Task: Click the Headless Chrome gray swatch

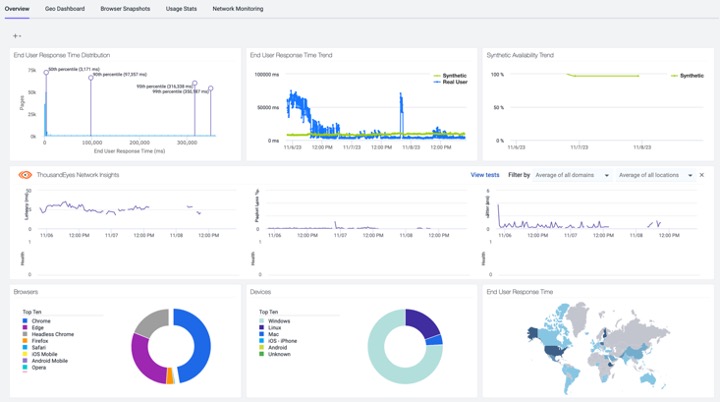Action: 25,334
